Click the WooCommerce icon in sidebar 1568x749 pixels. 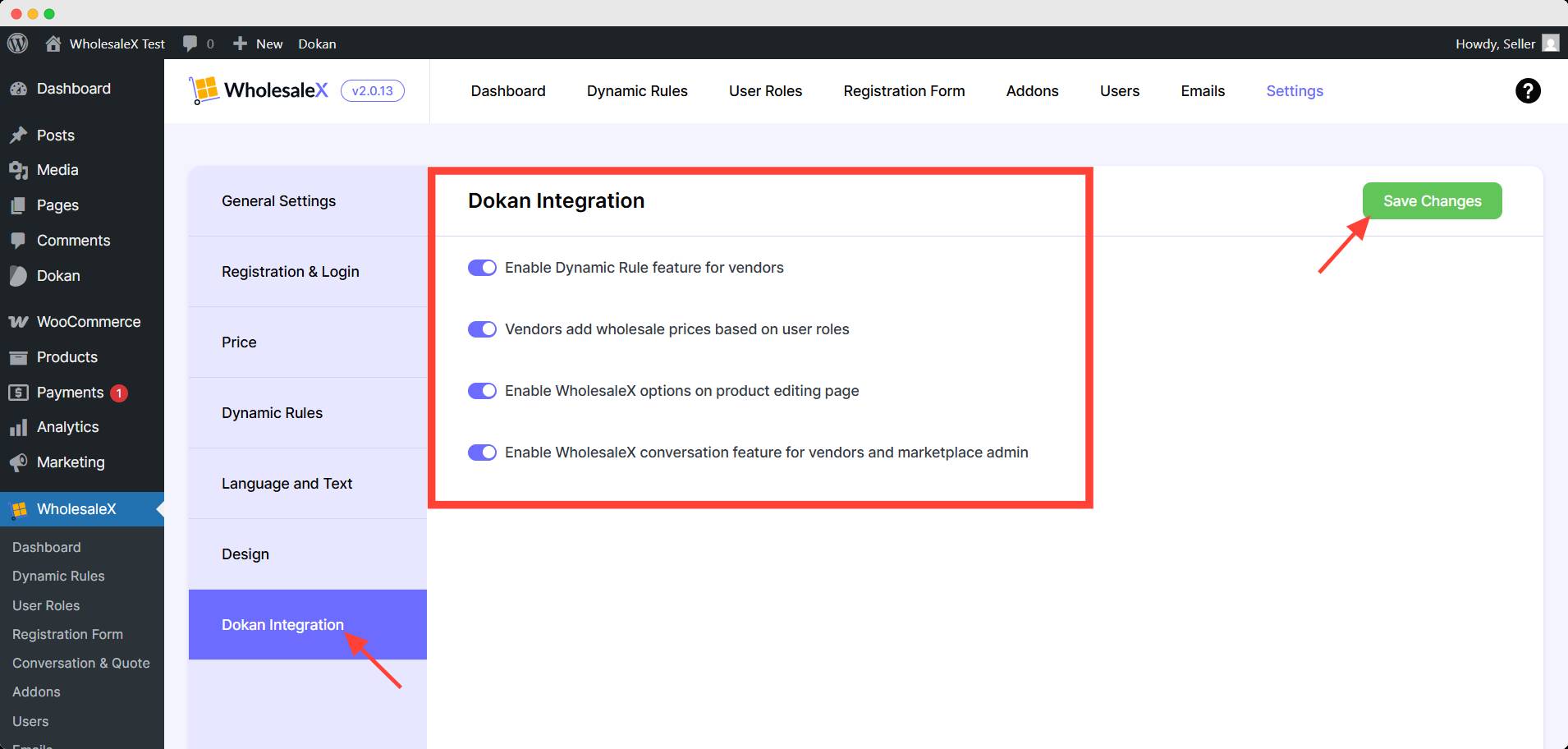coord(18,322)
